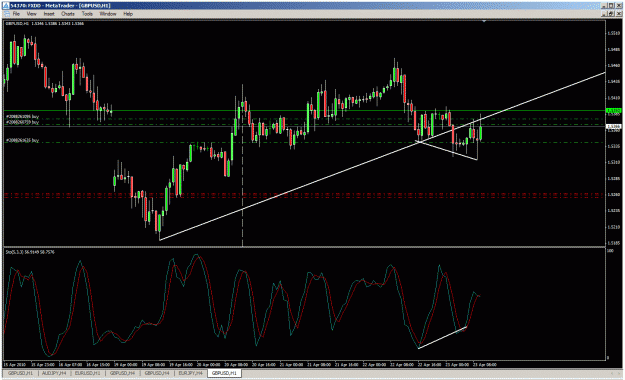Image resolution: width=625 pixels, height=380 pixels.
Task: Restore the inner chart window via MDI button
Action: click(x=611, y=14)
